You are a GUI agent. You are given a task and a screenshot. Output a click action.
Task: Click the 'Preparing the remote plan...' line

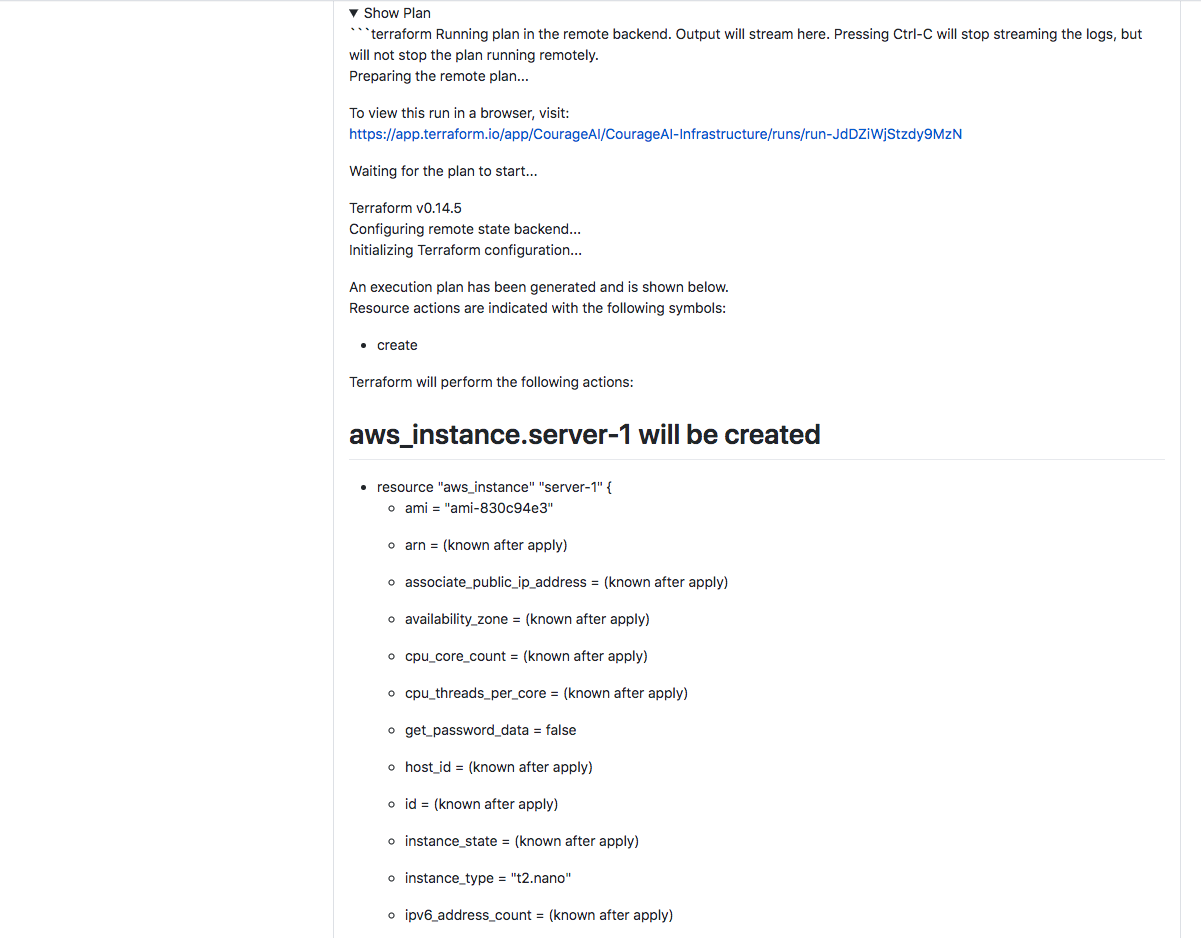pyautogui.click(x=439, y=76)
